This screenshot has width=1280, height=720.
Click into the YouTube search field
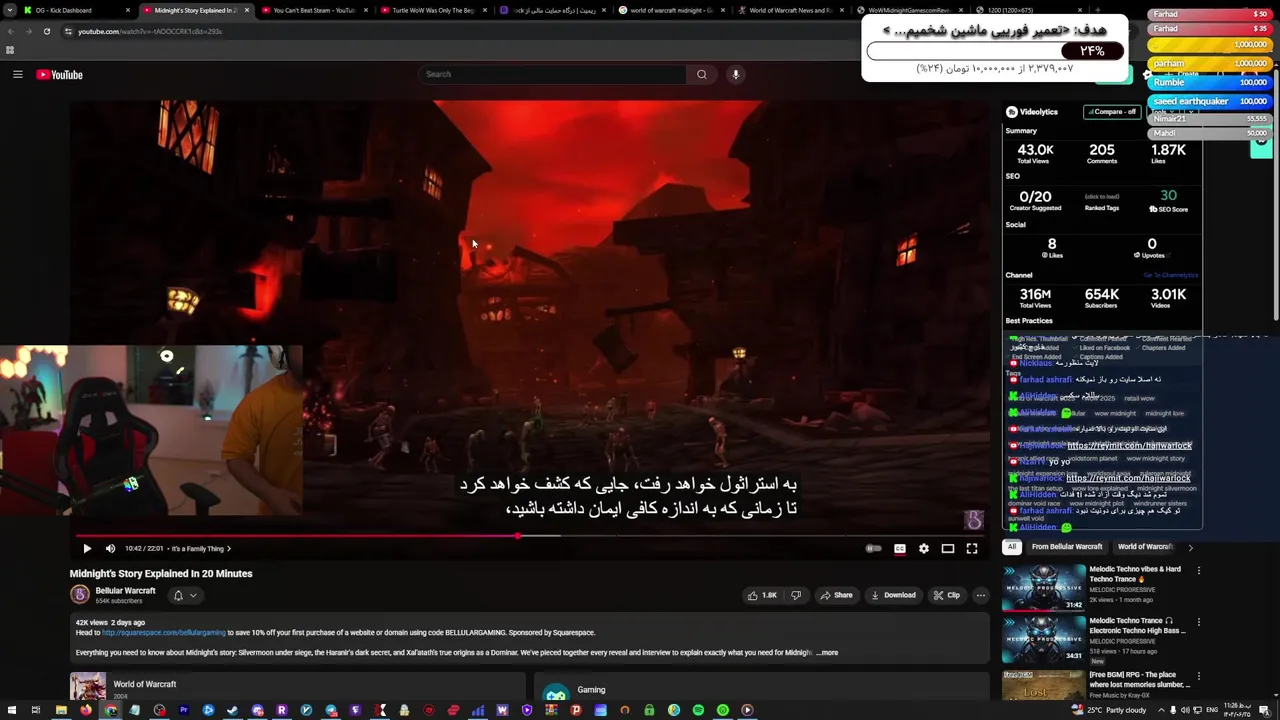point(553,74)
